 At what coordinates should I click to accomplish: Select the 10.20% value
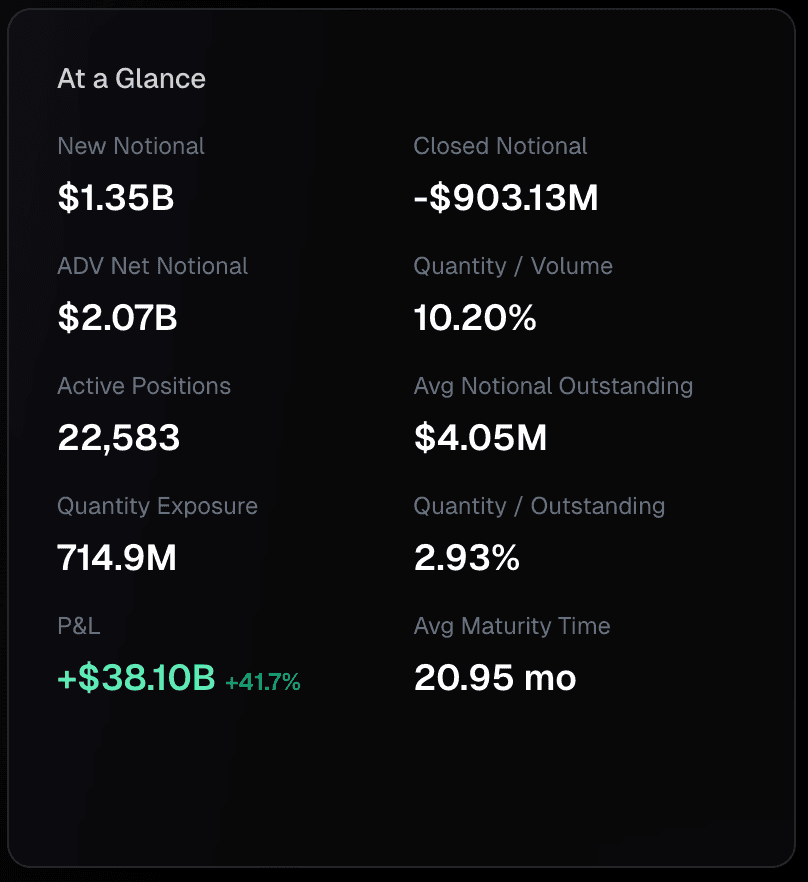[475, 318]
